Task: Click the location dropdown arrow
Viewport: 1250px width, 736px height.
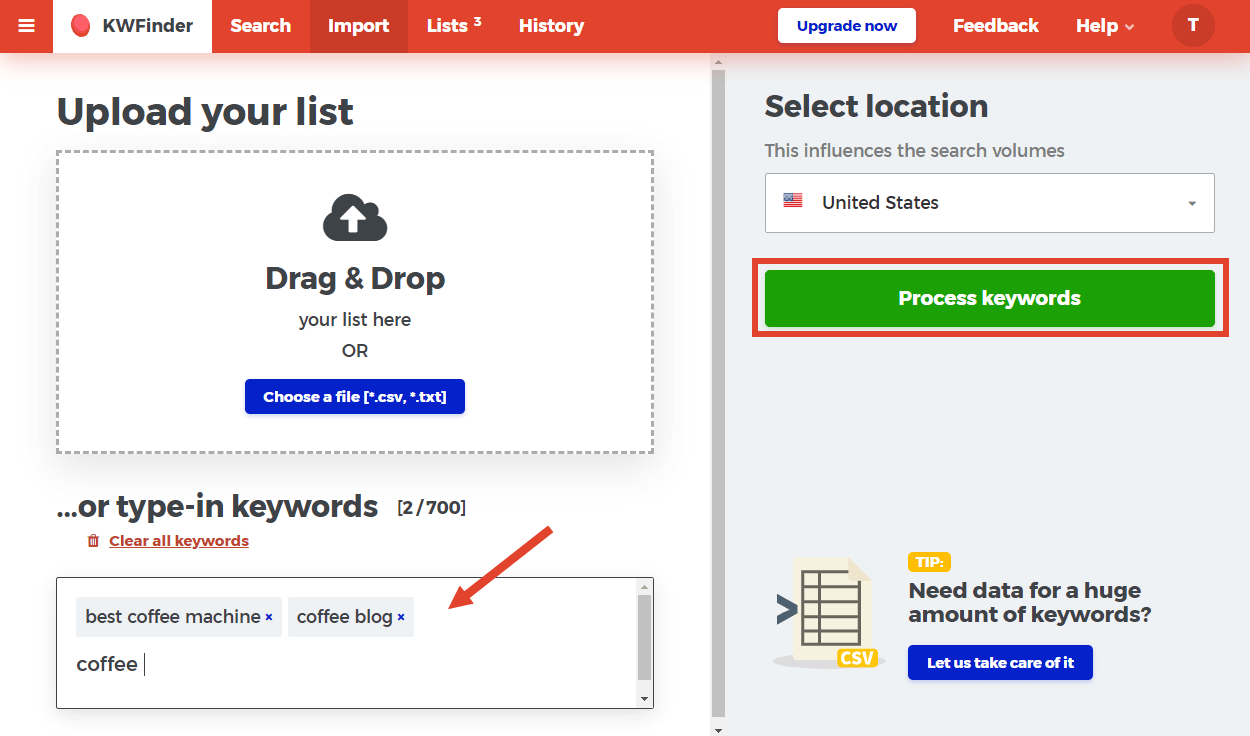Action: coord(1192,203)
